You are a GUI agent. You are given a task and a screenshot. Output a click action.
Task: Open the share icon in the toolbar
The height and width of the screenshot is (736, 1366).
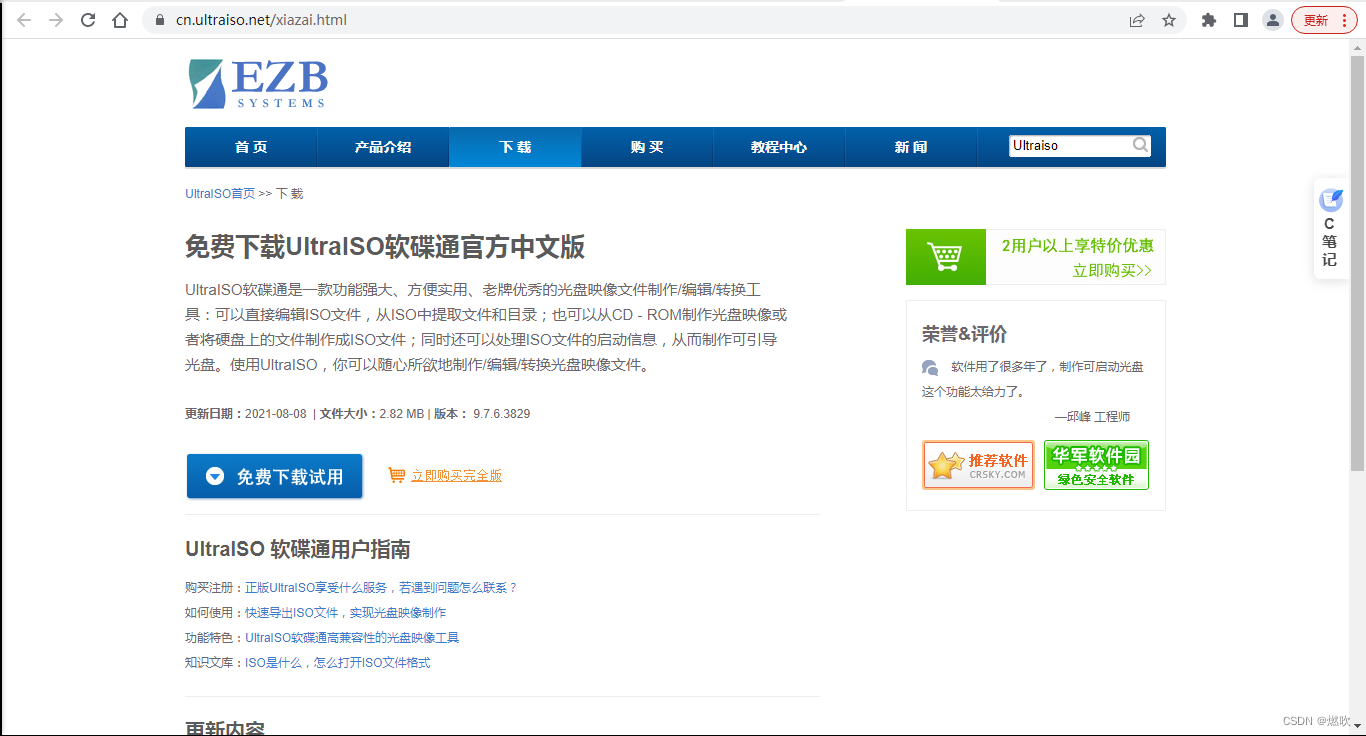[1137, 19]
